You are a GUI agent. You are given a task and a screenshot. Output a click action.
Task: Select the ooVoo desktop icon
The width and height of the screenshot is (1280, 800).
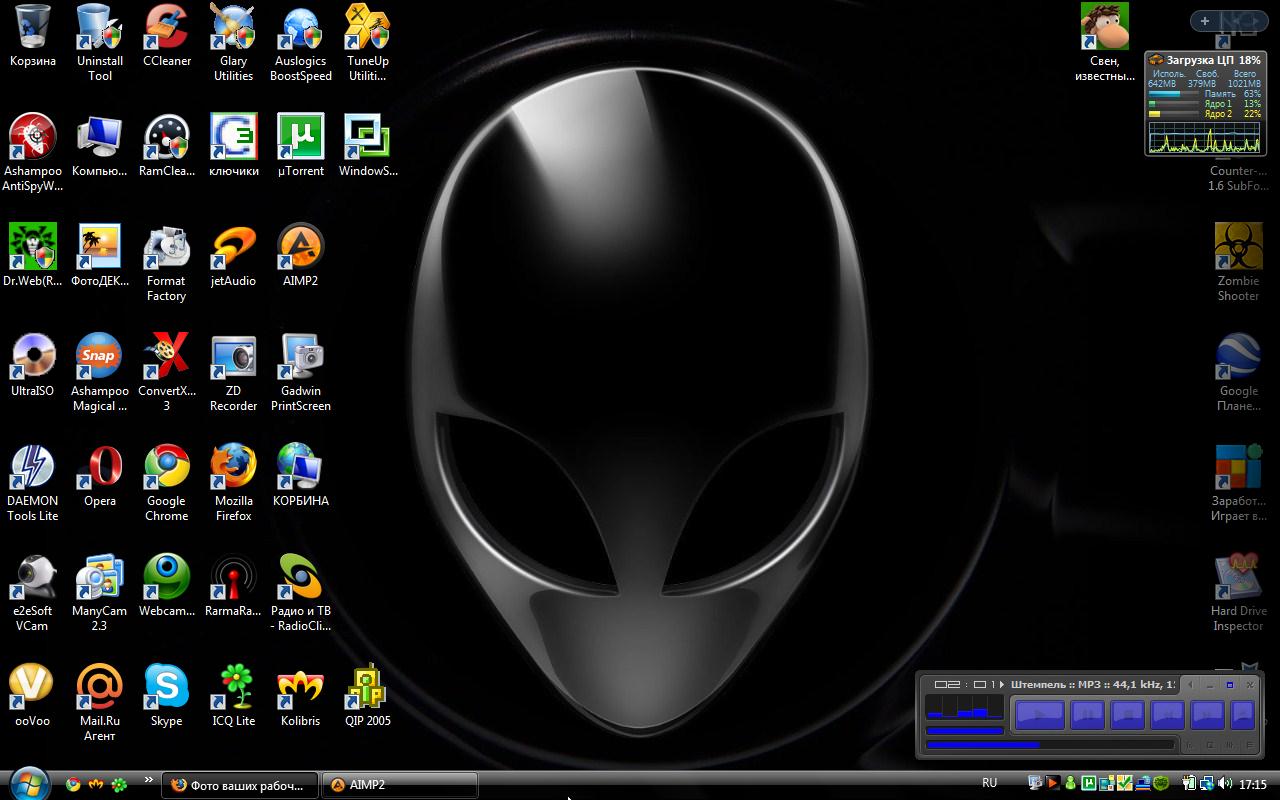[x=33, y=697]
